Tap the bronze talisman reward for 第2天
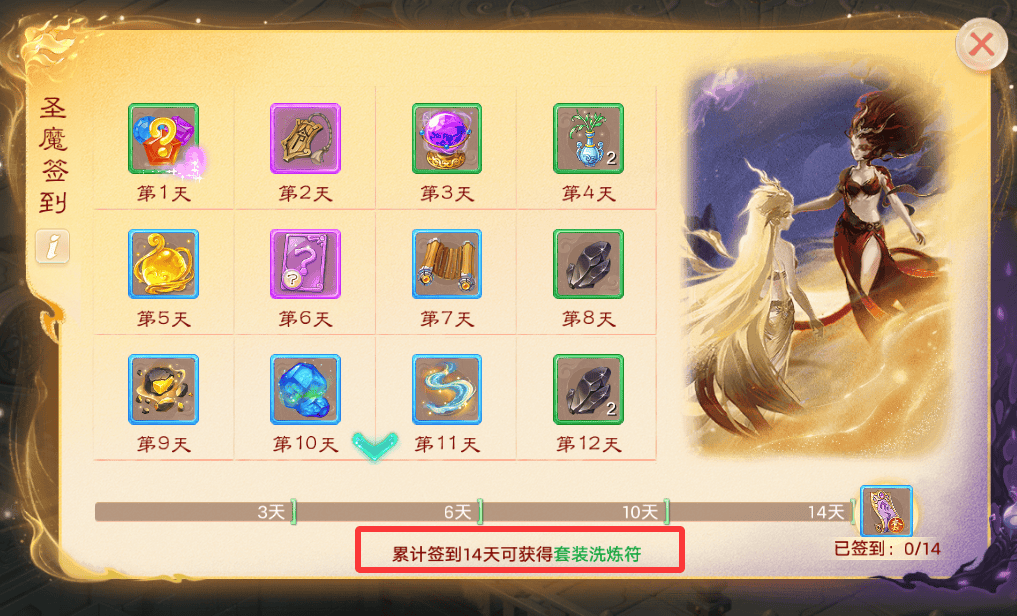The width and height of the screenshot is (1017, 616). pyautogui.click(x=305, y=138)
